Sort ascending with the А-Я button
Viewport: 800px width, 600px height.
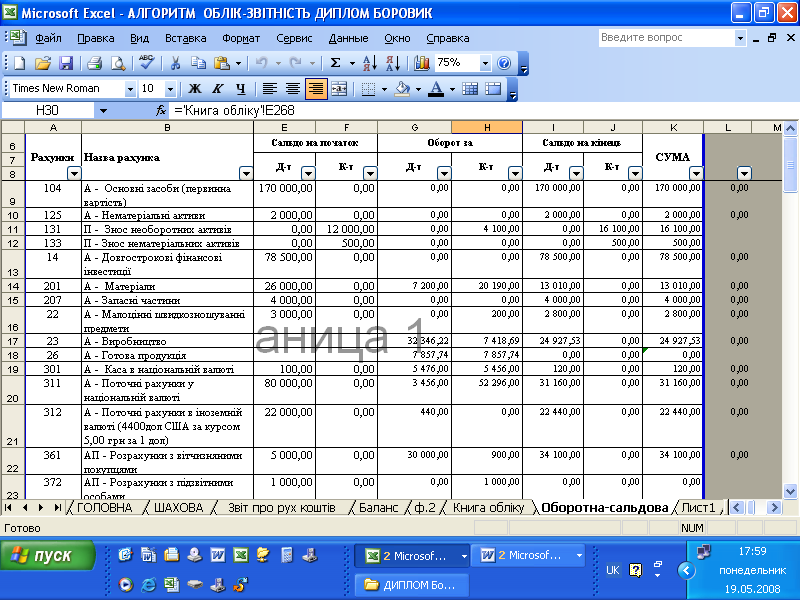pyautogui.click(x=368, y=63)
